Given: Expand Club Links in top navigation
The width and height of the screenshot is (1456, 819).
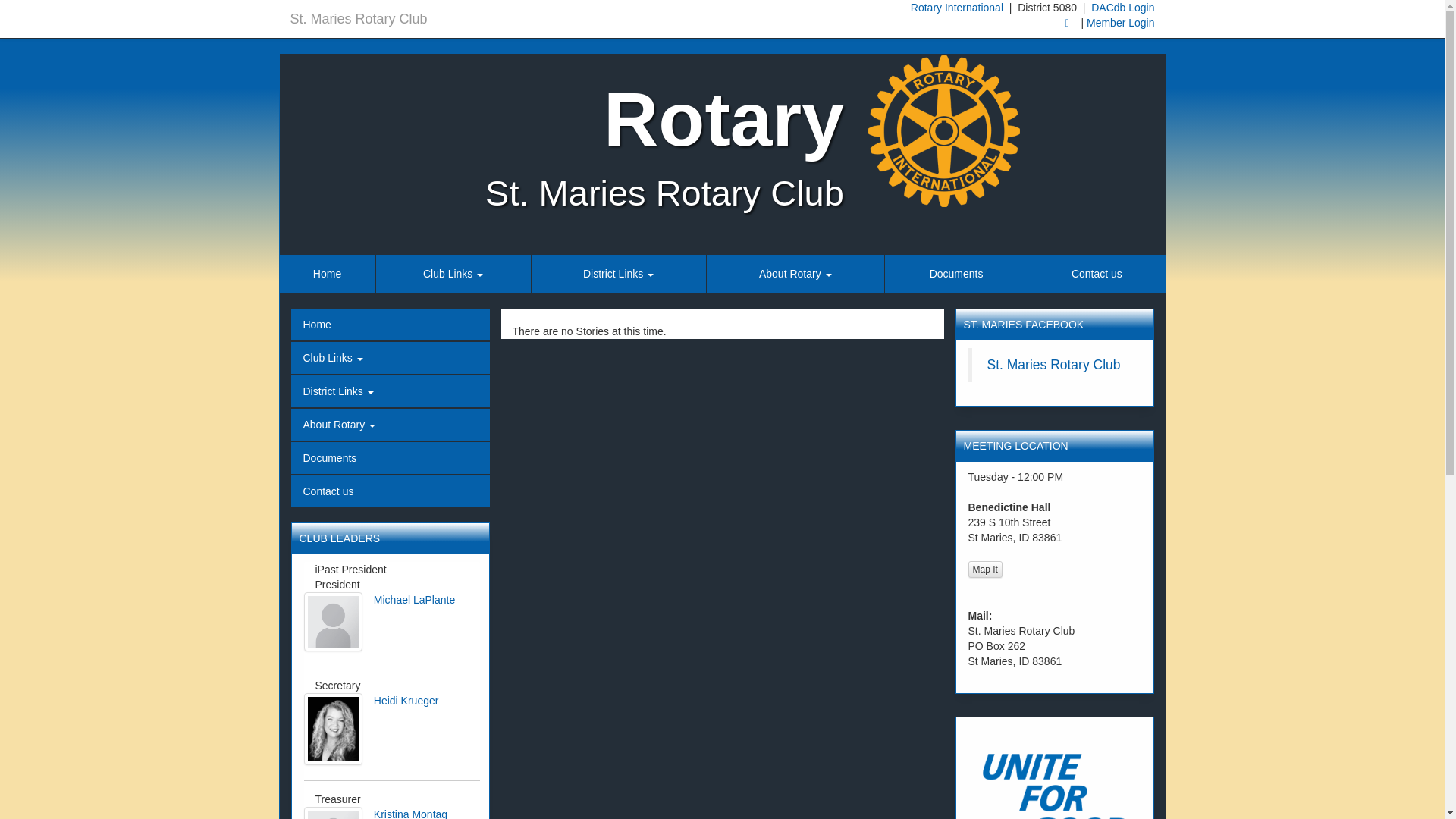Looking at the screenshot, I should [453, 274].
